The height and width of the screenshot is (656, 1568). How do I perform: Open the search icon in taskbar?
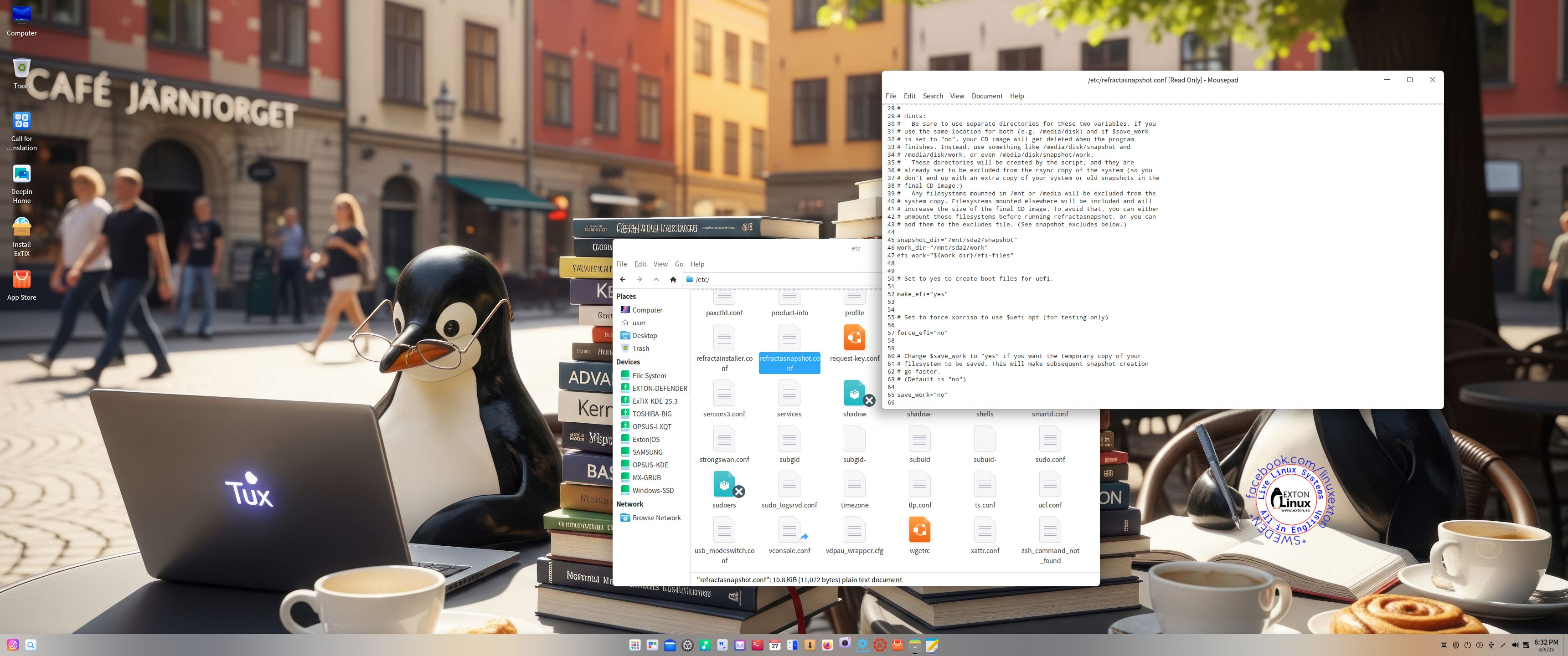point(31,645)
